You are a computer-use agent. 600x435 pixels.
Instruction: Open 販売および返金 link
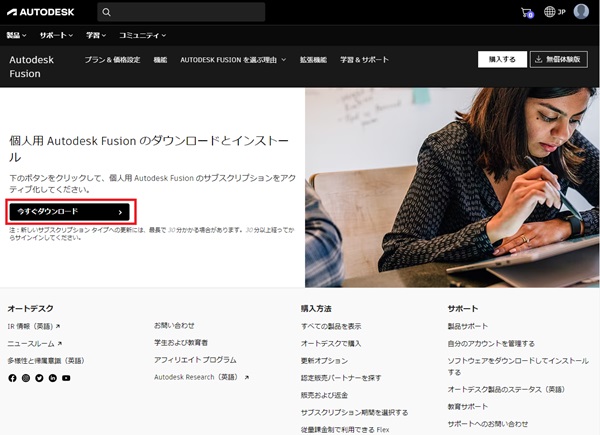(324, 395)
